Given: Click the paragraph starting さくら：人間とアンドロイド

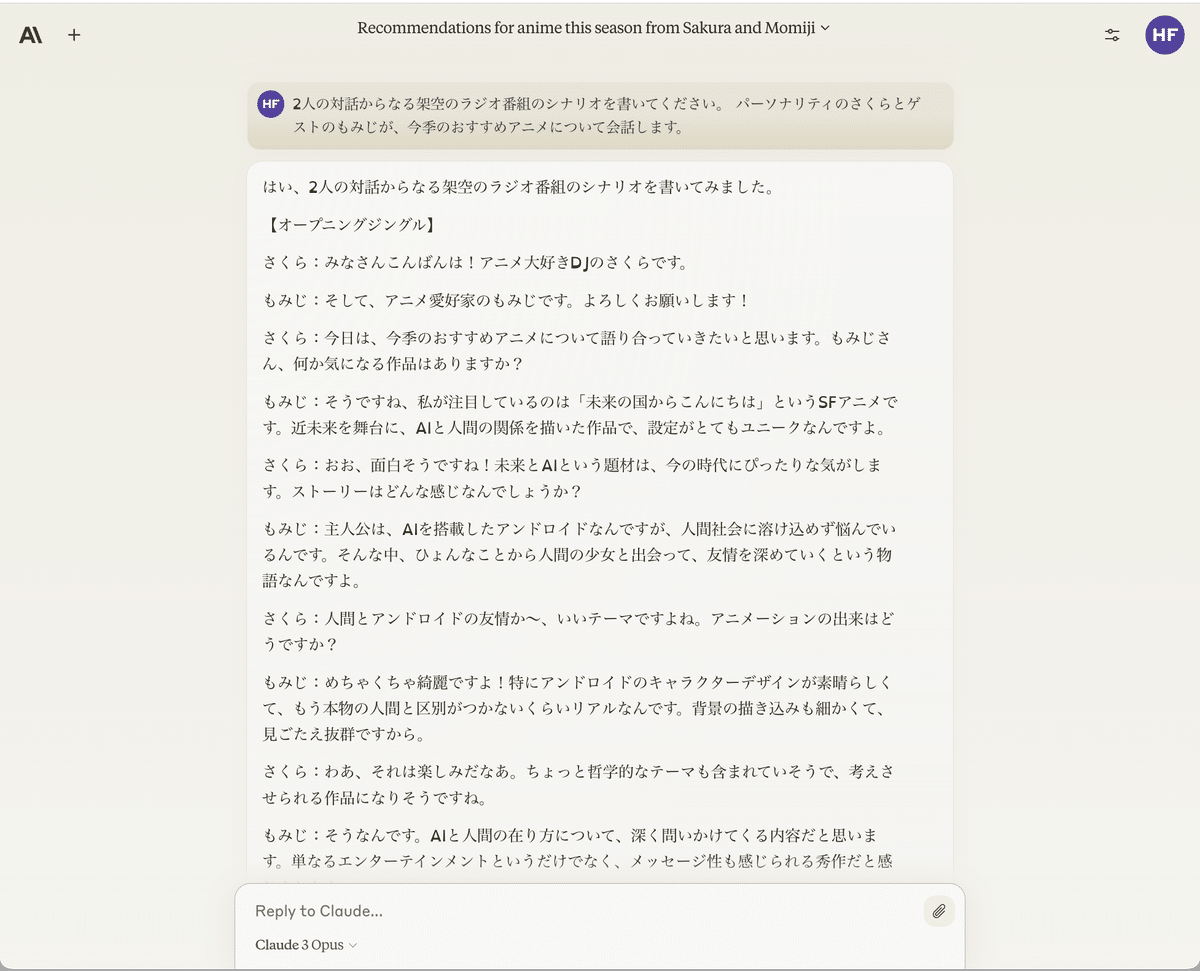Looking at the screenshot, I should (578, 631).
